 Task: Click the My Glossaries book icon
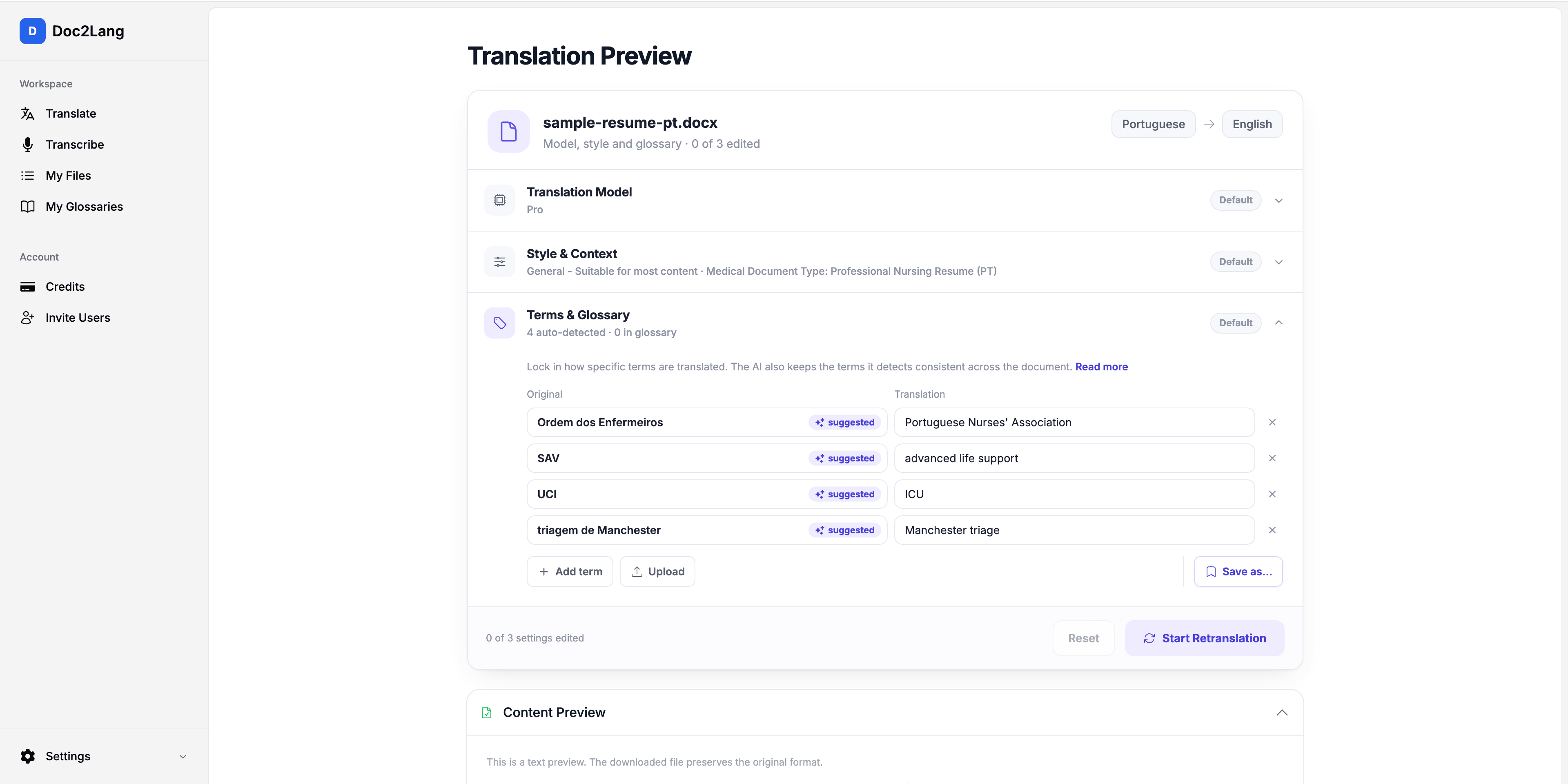27,207
